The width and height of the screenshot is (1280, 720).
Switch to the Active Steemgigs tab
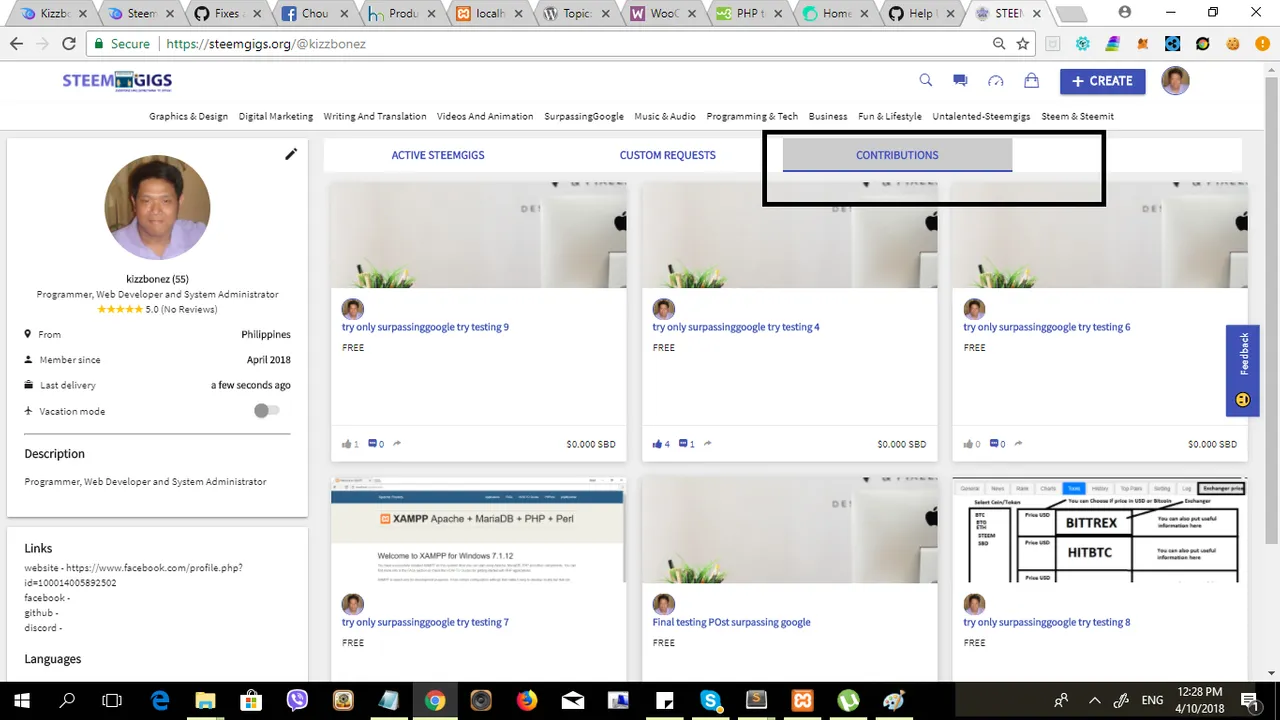[438, 155]
